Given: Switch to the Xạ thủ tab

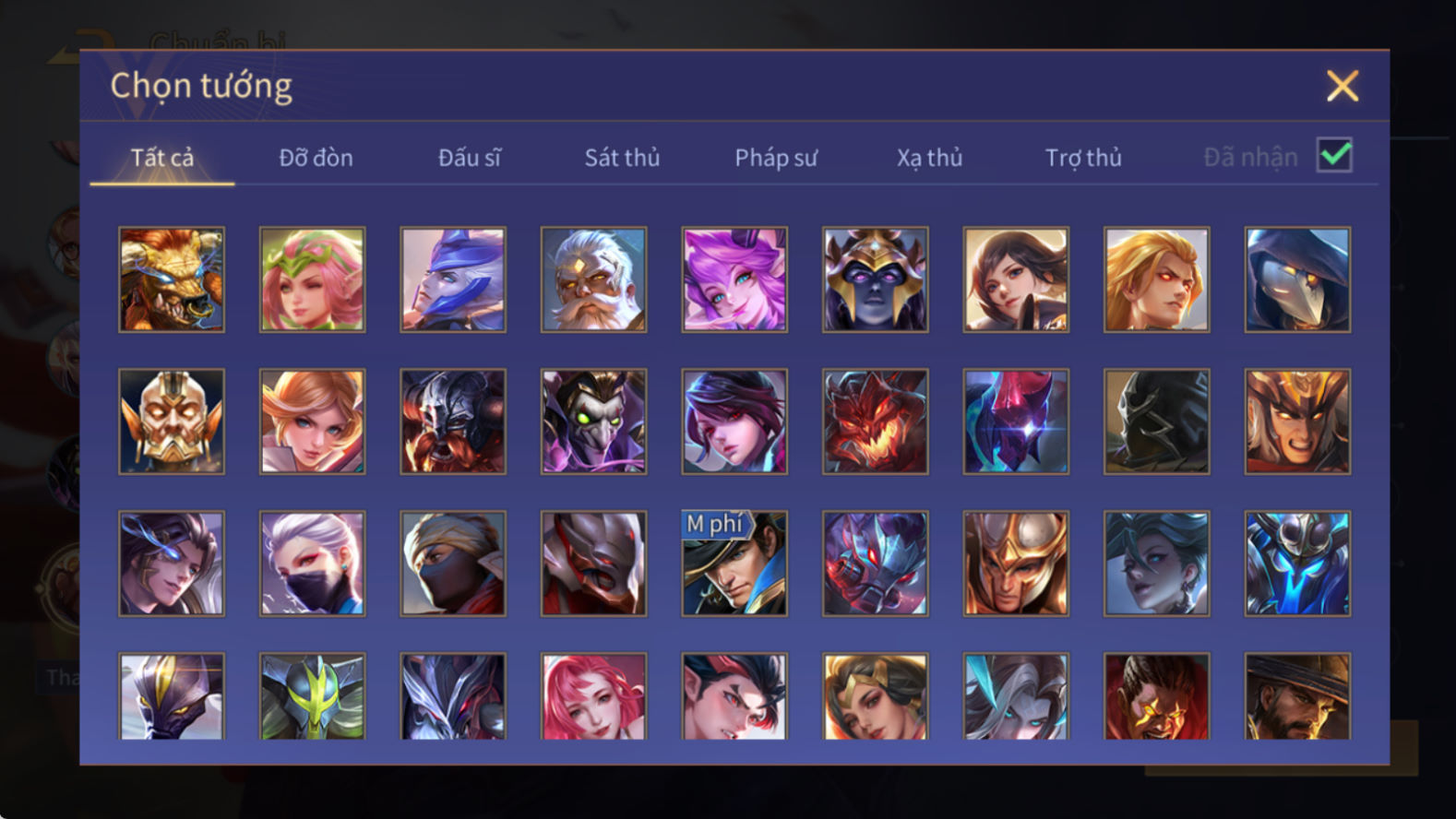Looking at the screenshot, I should click(929, 158).
